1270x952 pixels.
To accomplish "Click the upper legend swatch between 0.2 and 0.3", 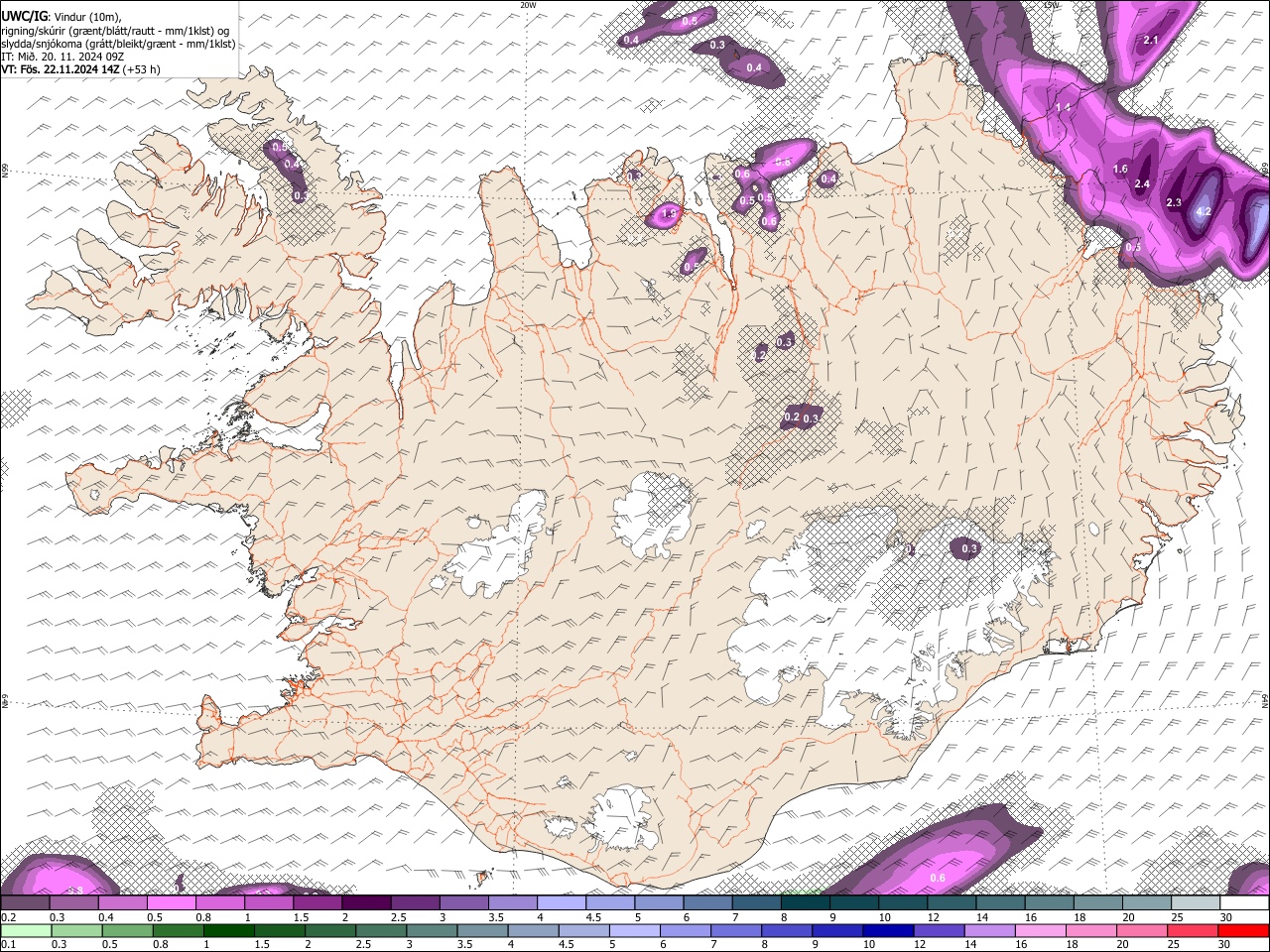I will point(26,903).
